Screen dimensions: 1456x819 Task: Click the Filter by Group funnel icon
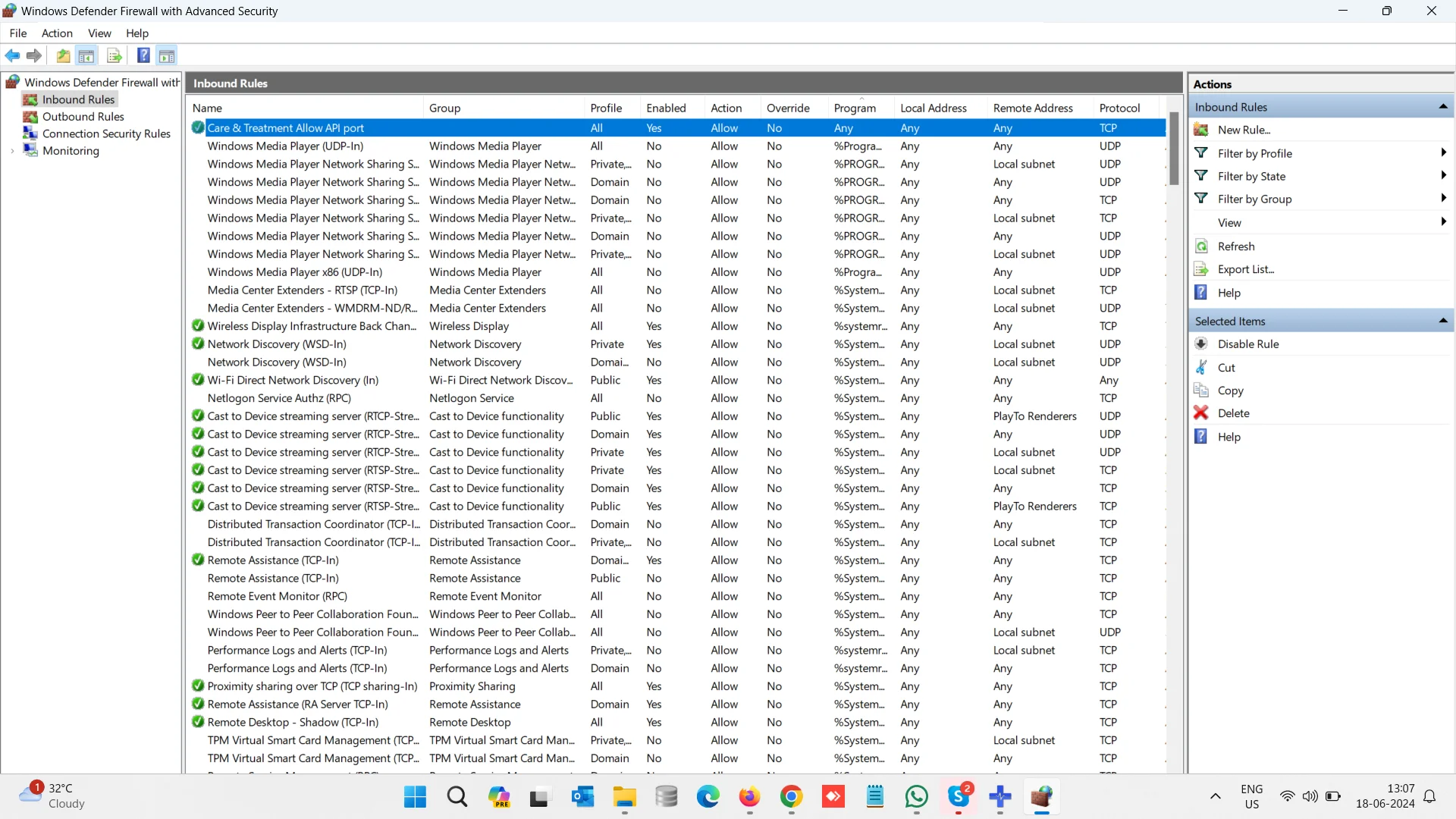pos(1201,199)
